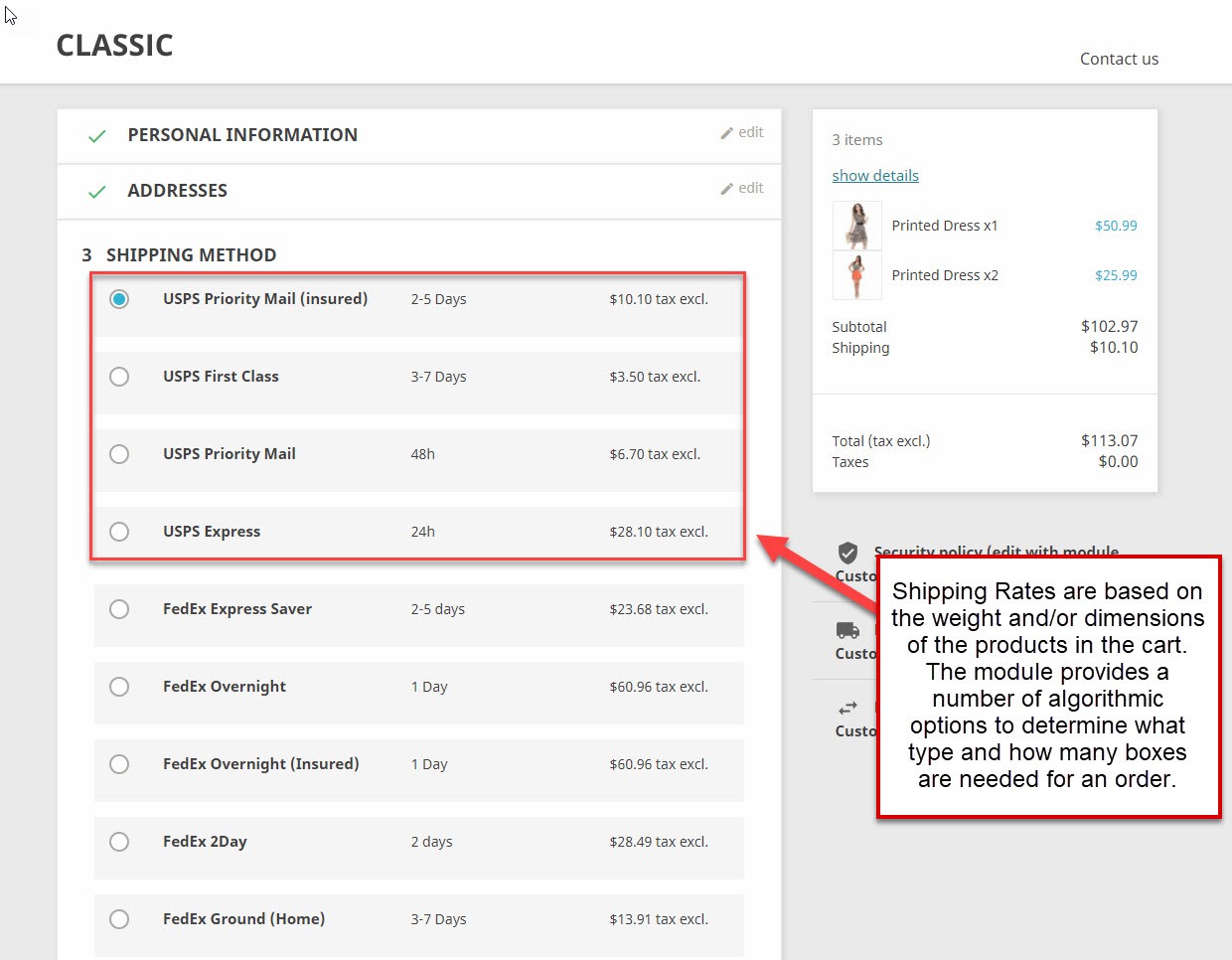
Task: Click the Printed Dress x2 thumbnail image
Action: tap(856, 275)
